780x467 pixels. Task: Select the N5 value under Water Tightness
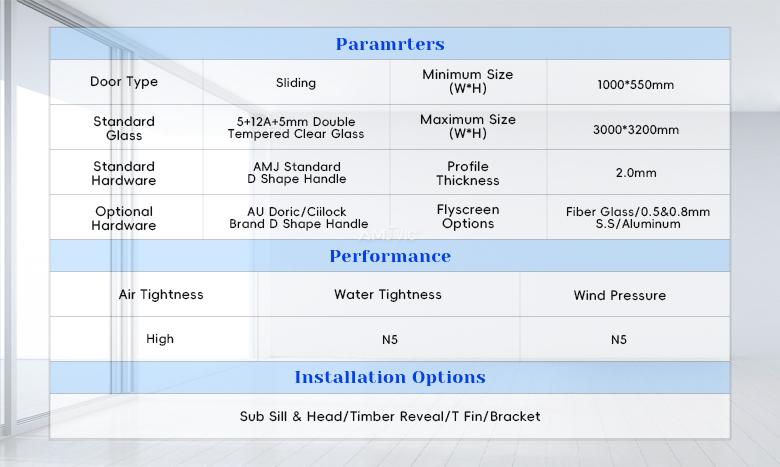coord(390,340)
